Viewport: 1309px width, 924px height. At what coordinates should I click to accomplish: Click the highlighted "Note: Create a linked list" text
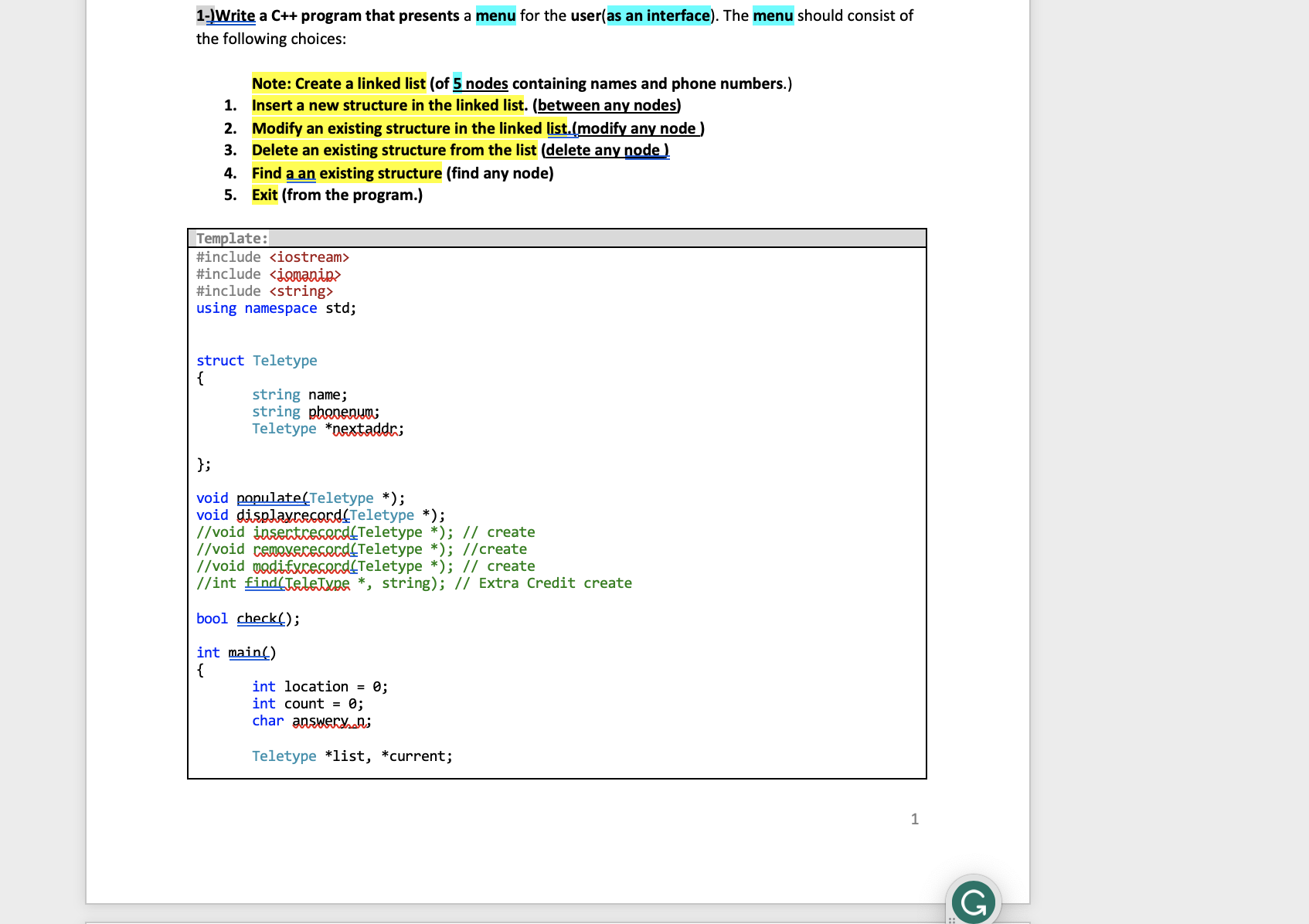(x=338, y=83)
